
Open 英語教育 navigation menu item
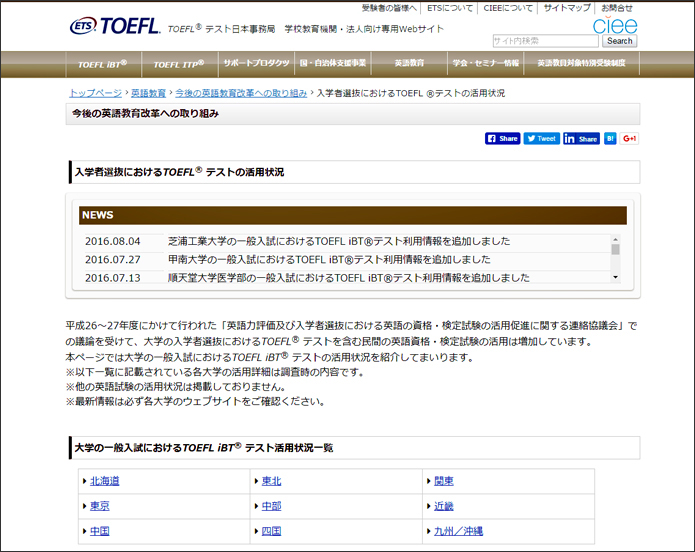coord(410,63)
